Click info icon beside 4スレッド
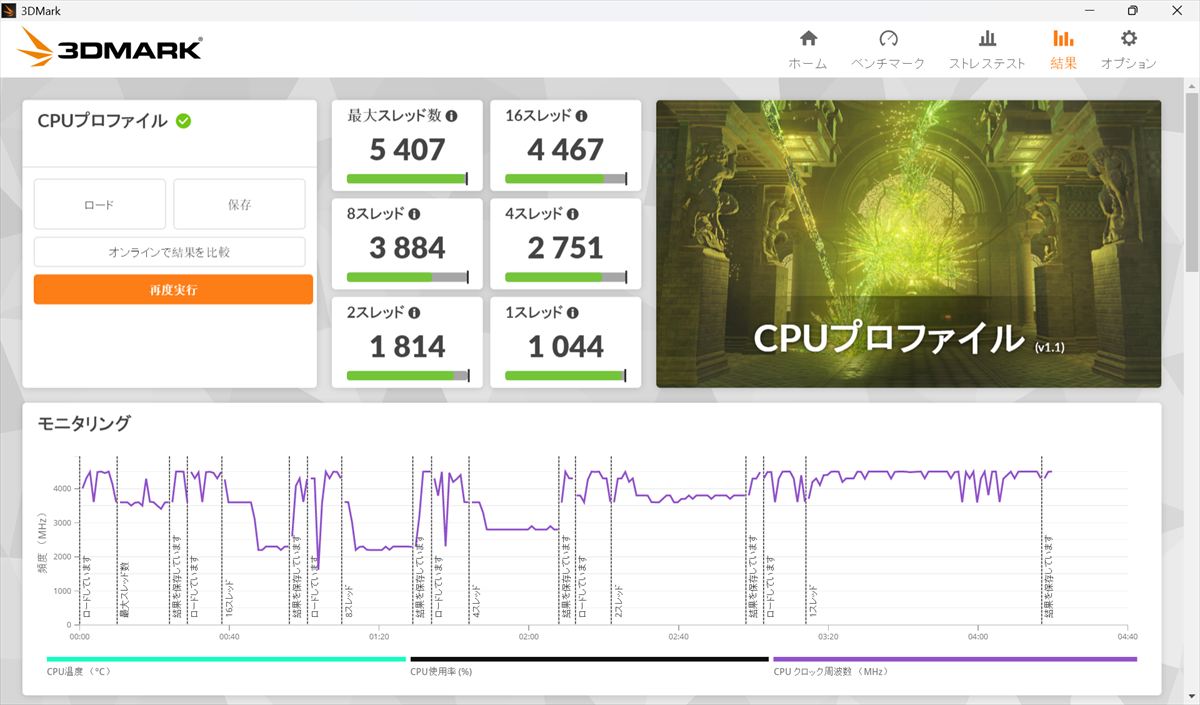Screen dimensions: 1200x705 [573, 214]
